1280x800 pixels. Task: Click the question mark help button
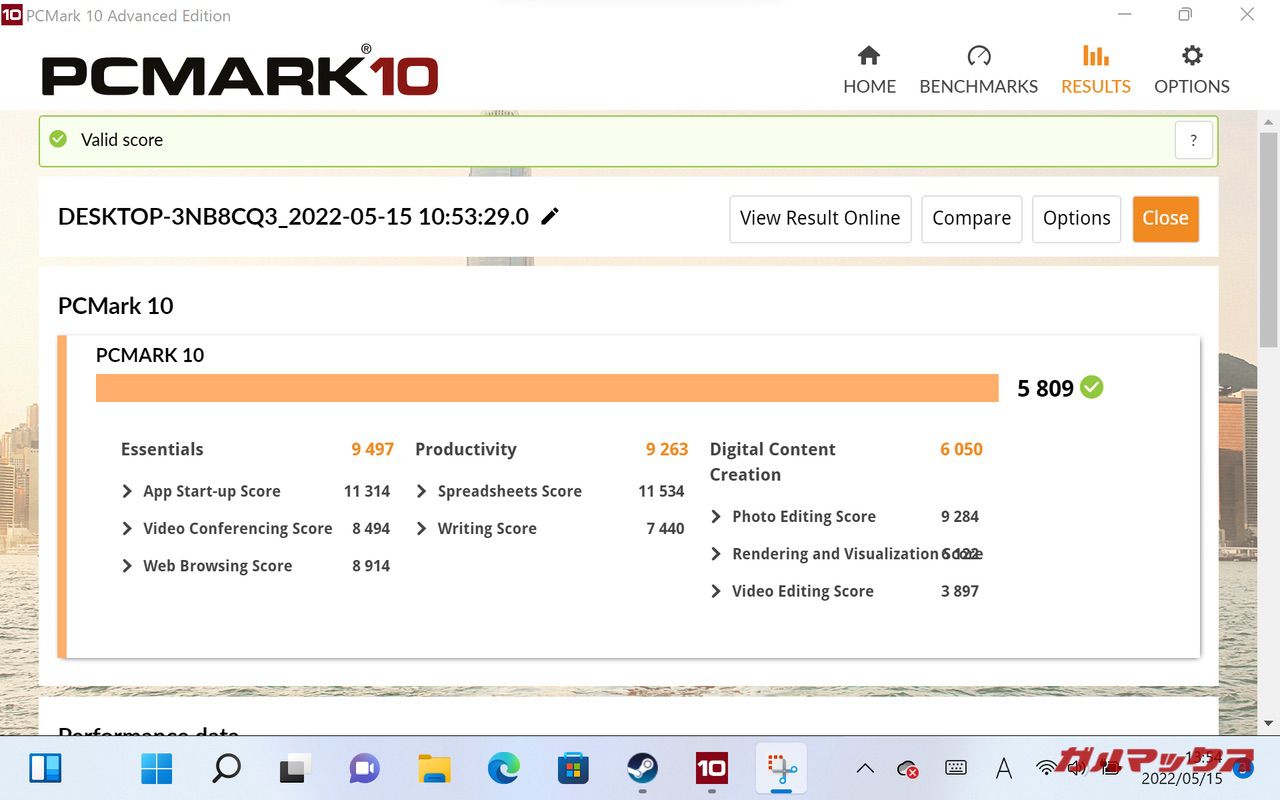pyautogui.click(x=1193, y=141)
